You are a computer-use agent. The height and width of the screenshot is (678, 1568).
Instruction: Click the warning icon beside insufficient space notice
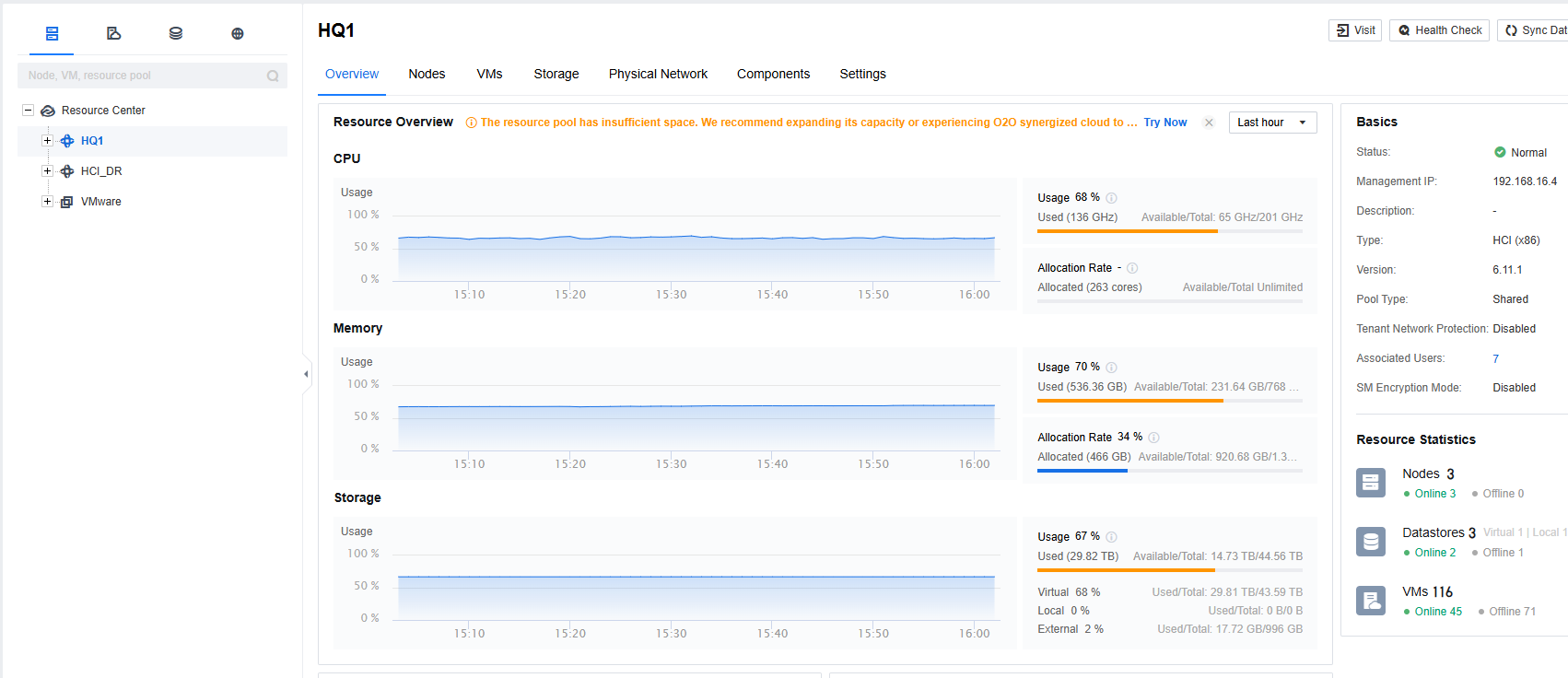pyautogui.click(x=472, y=123)
